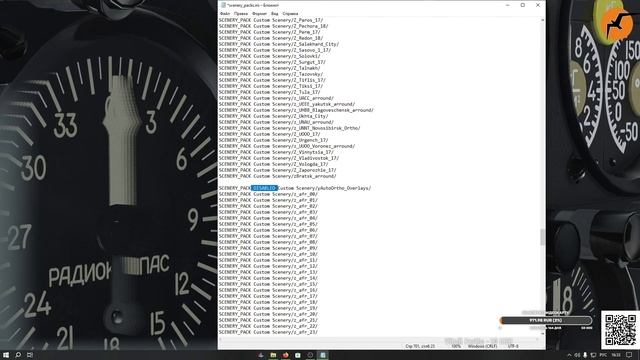The height and width of the screenshot is (360, 640).
Task: Open the Firefox taskbar icon
Action: click(285, 355)
